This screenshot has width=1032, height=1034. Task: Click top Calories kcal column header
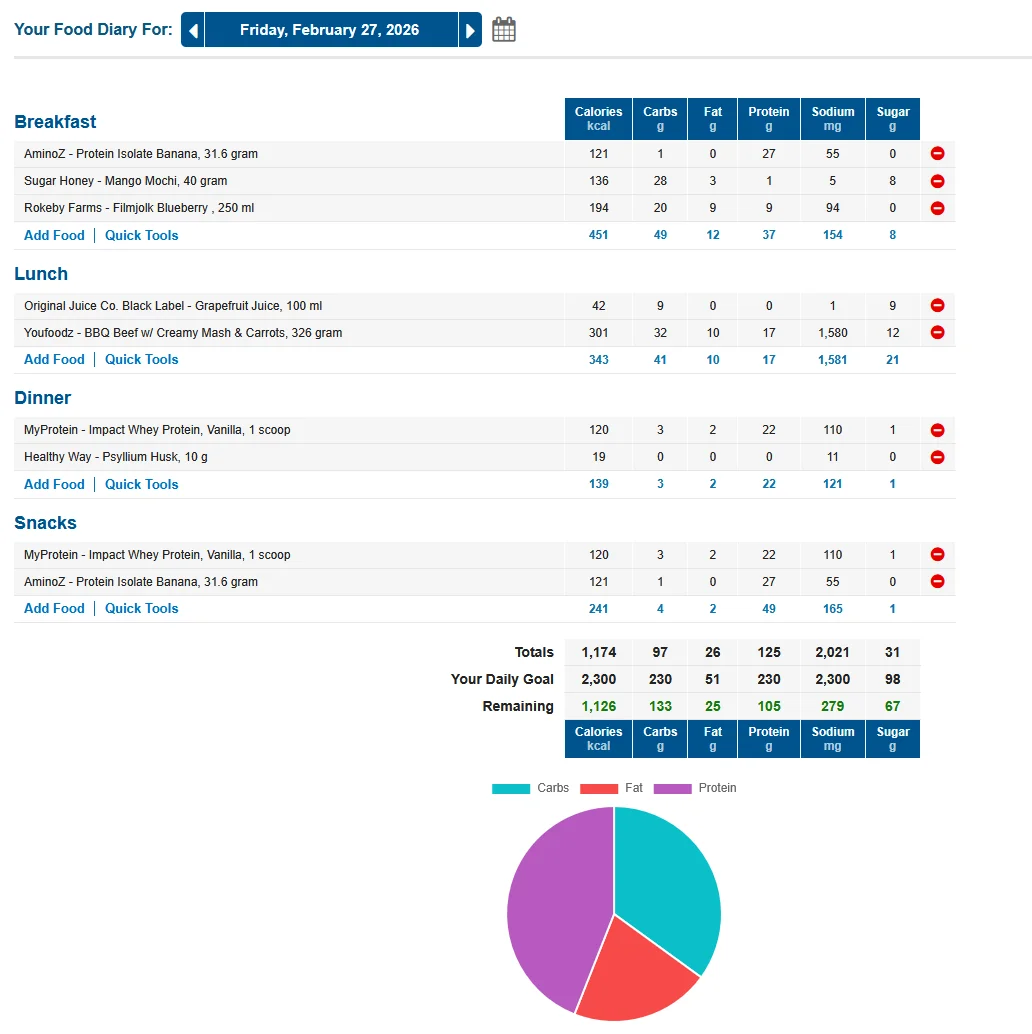[598, 119]
